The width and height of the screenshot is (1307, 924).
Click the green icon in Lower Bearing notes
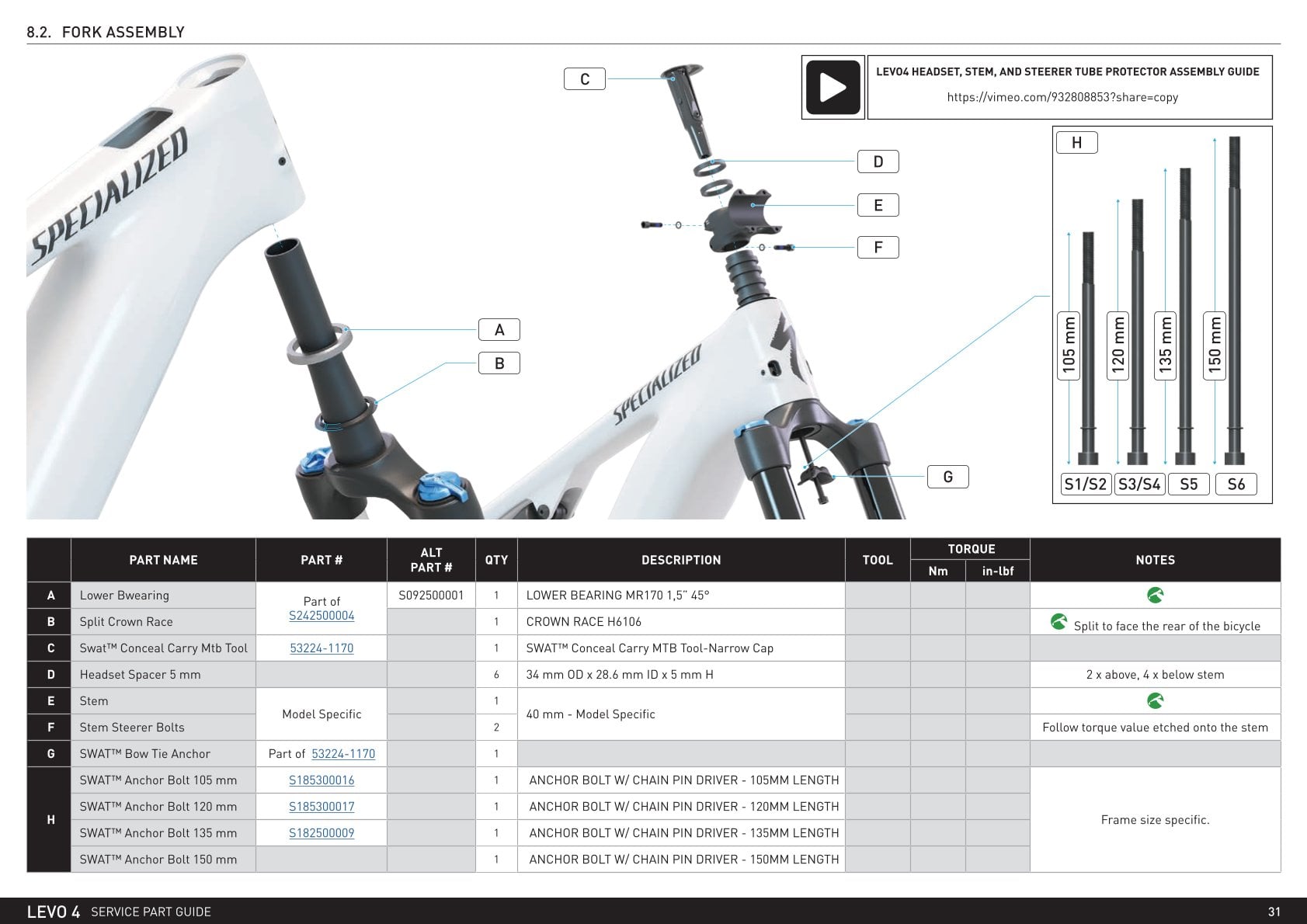point(1155,596)
